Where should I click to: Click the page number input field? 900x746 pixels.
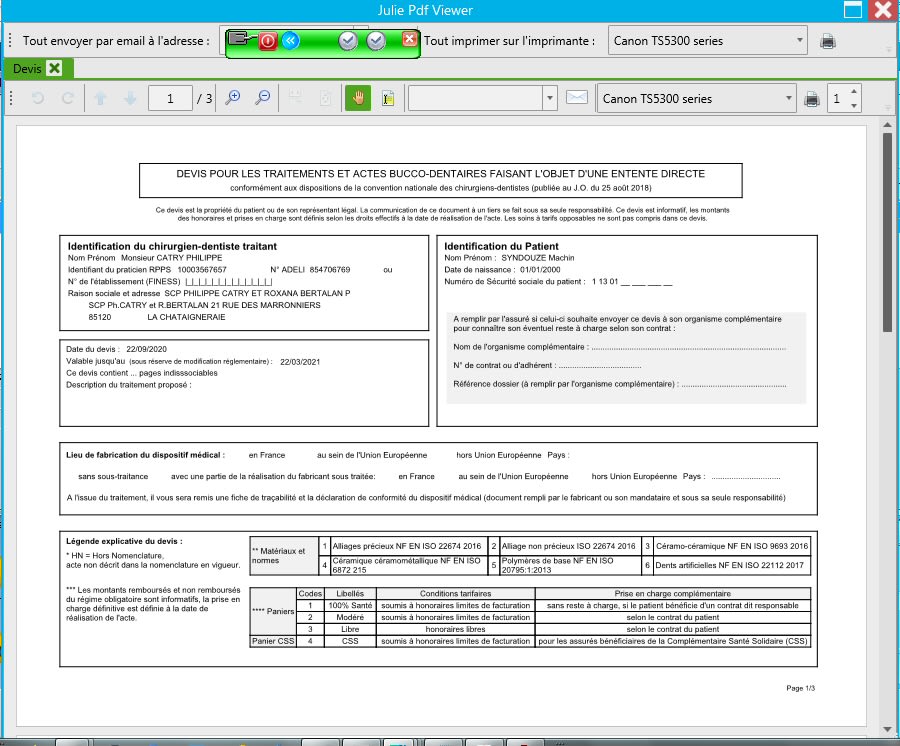(x=171, y=98)
